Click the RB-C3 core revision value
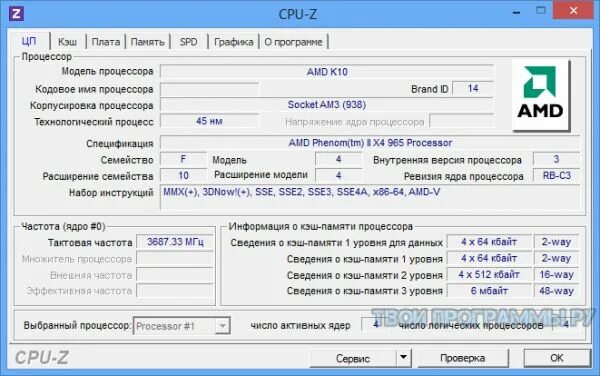Screen dimensions: 600x376 [556, 176]
